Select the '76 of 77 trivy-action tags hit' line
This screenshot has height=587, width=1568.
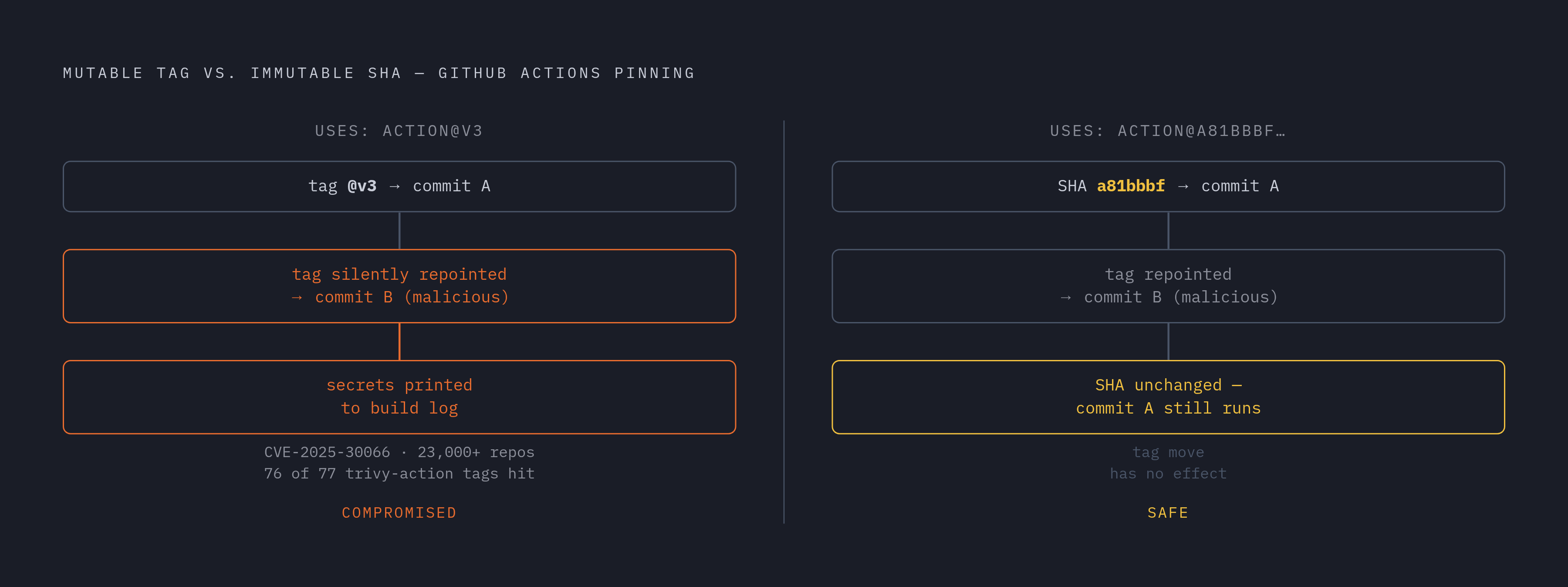point(399,474)
